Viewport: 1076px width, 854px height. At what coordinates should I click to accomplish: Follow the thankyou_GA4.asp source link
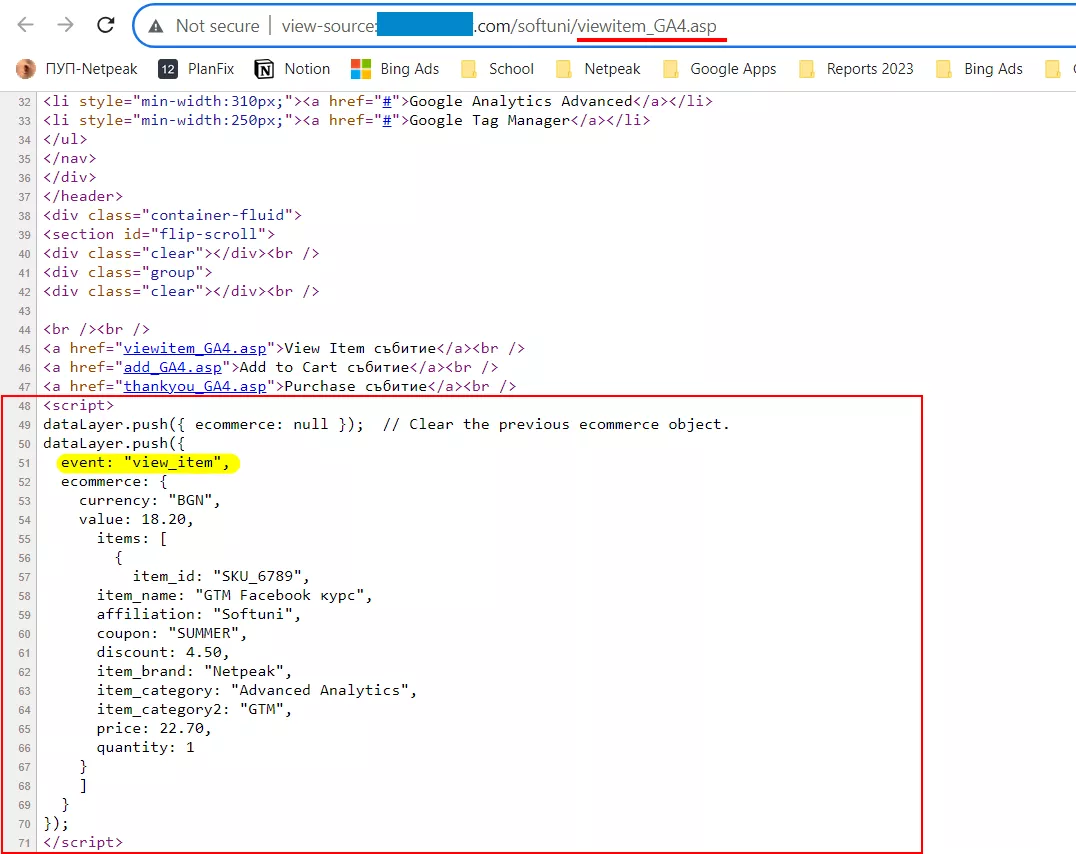point(194,386)
